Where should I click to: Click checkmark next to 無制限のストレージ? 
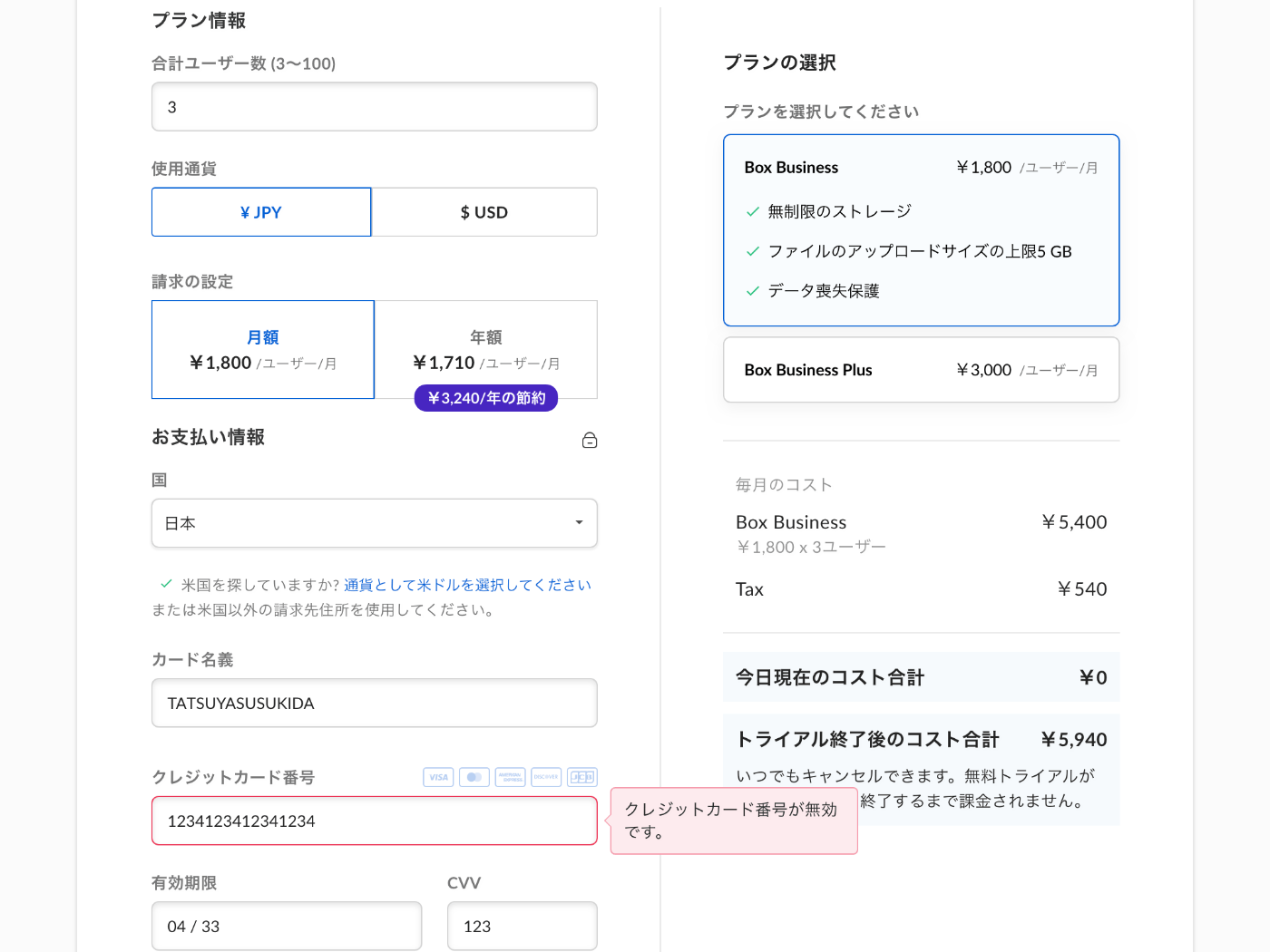click(x=752, y=212)
